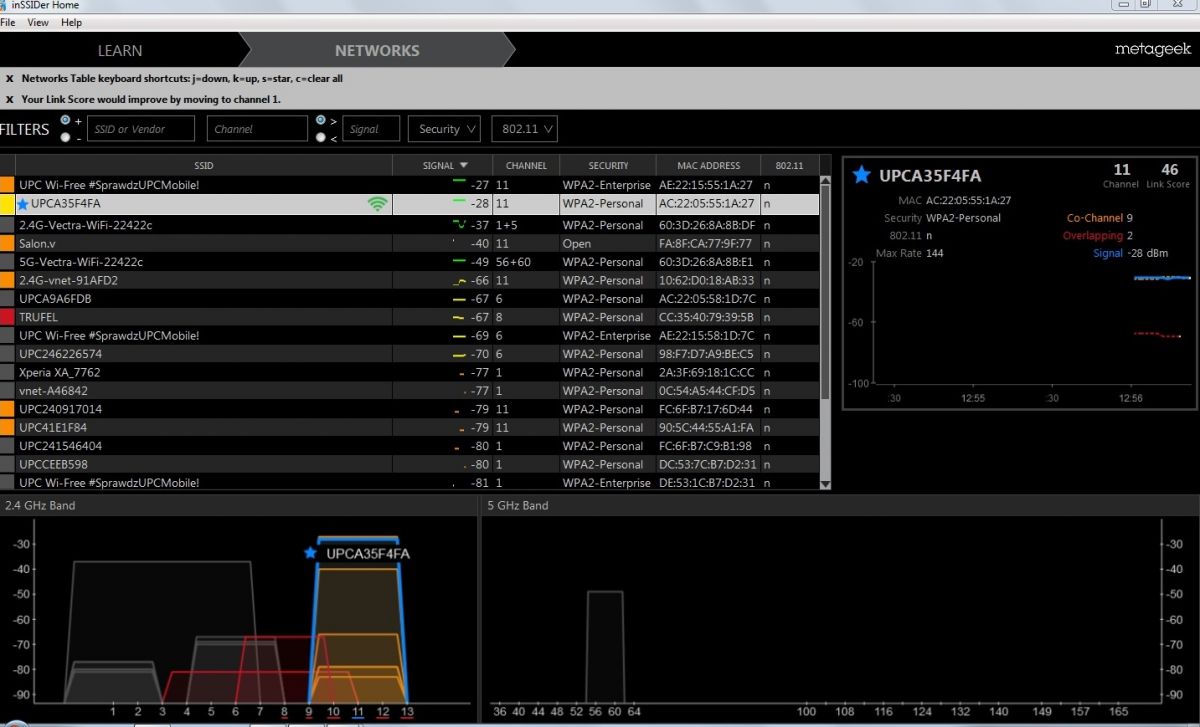Open the View menu
The width and height of the screenshot is (1200, 727).
tap(38, 22)
